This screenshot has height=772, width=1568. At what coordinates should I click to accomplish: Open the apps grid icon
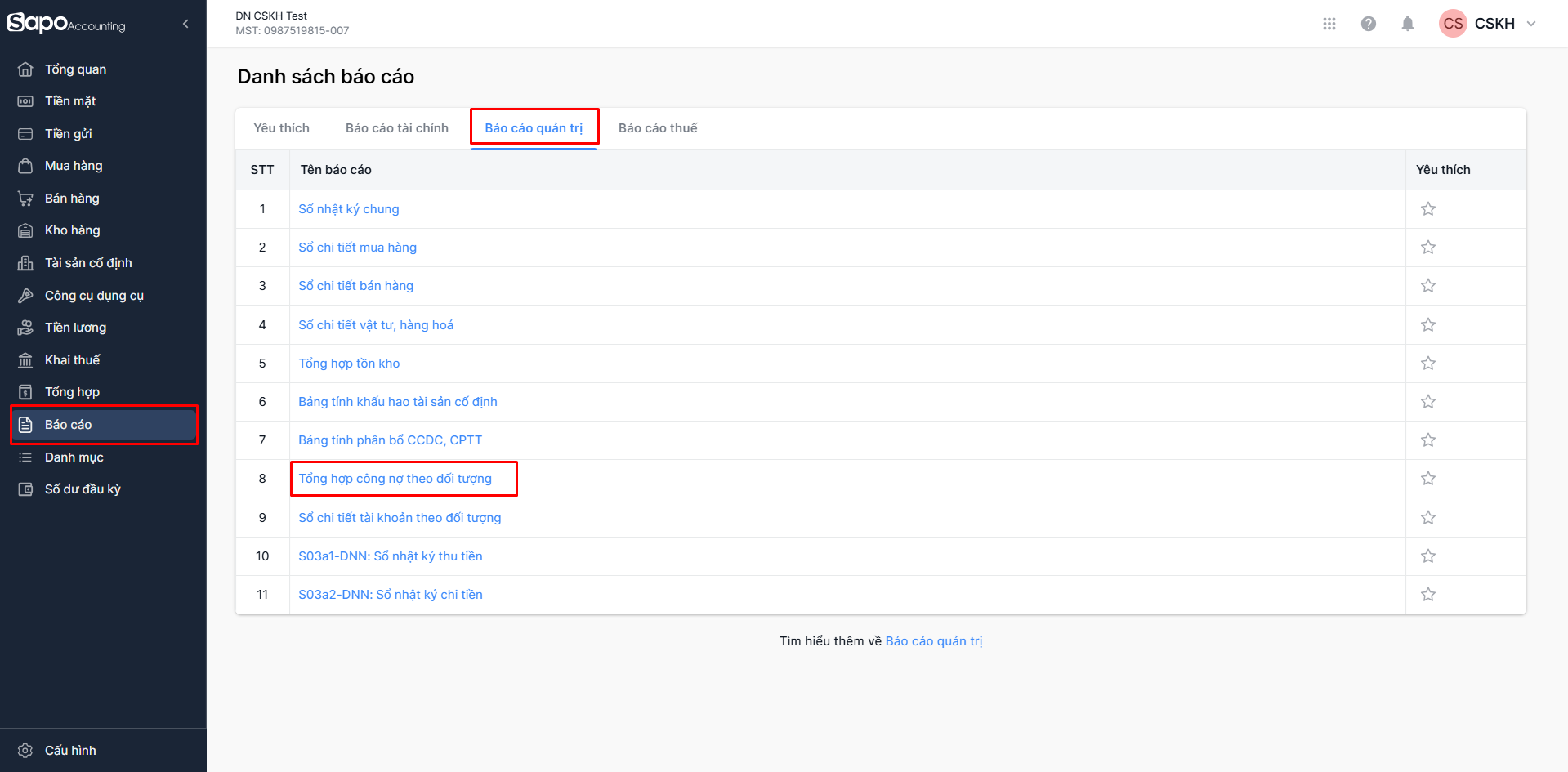coord(1329,24)
